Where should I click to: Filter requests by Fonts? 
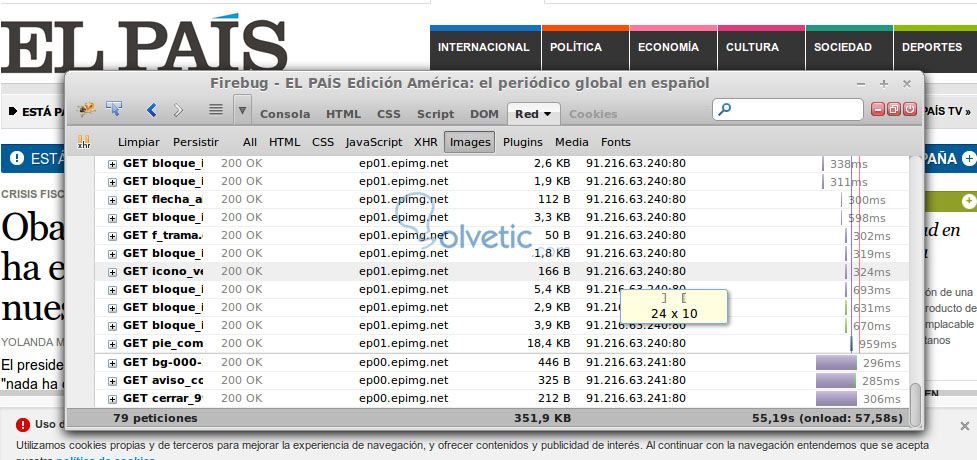tap(616, 142)
